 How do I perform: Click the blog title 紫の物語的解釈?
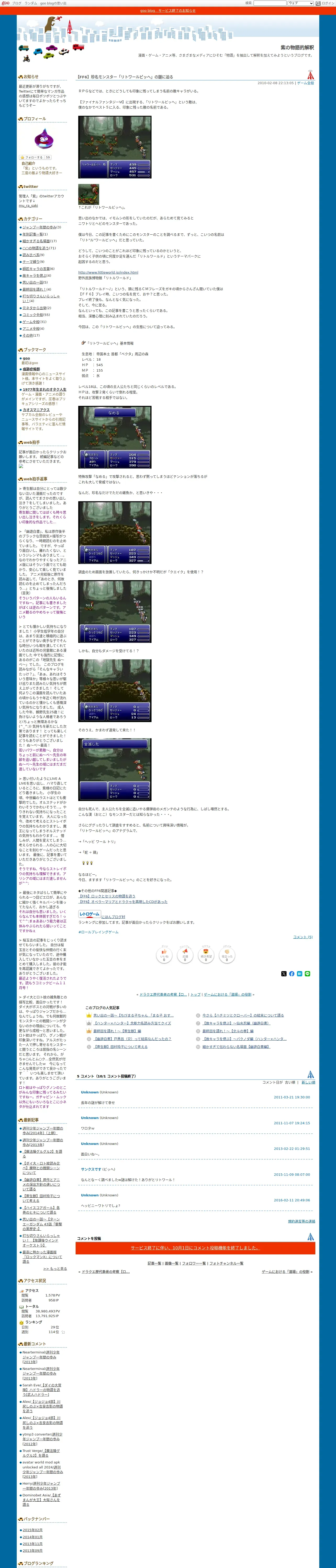pyautogui.click(x=297, y=48)
